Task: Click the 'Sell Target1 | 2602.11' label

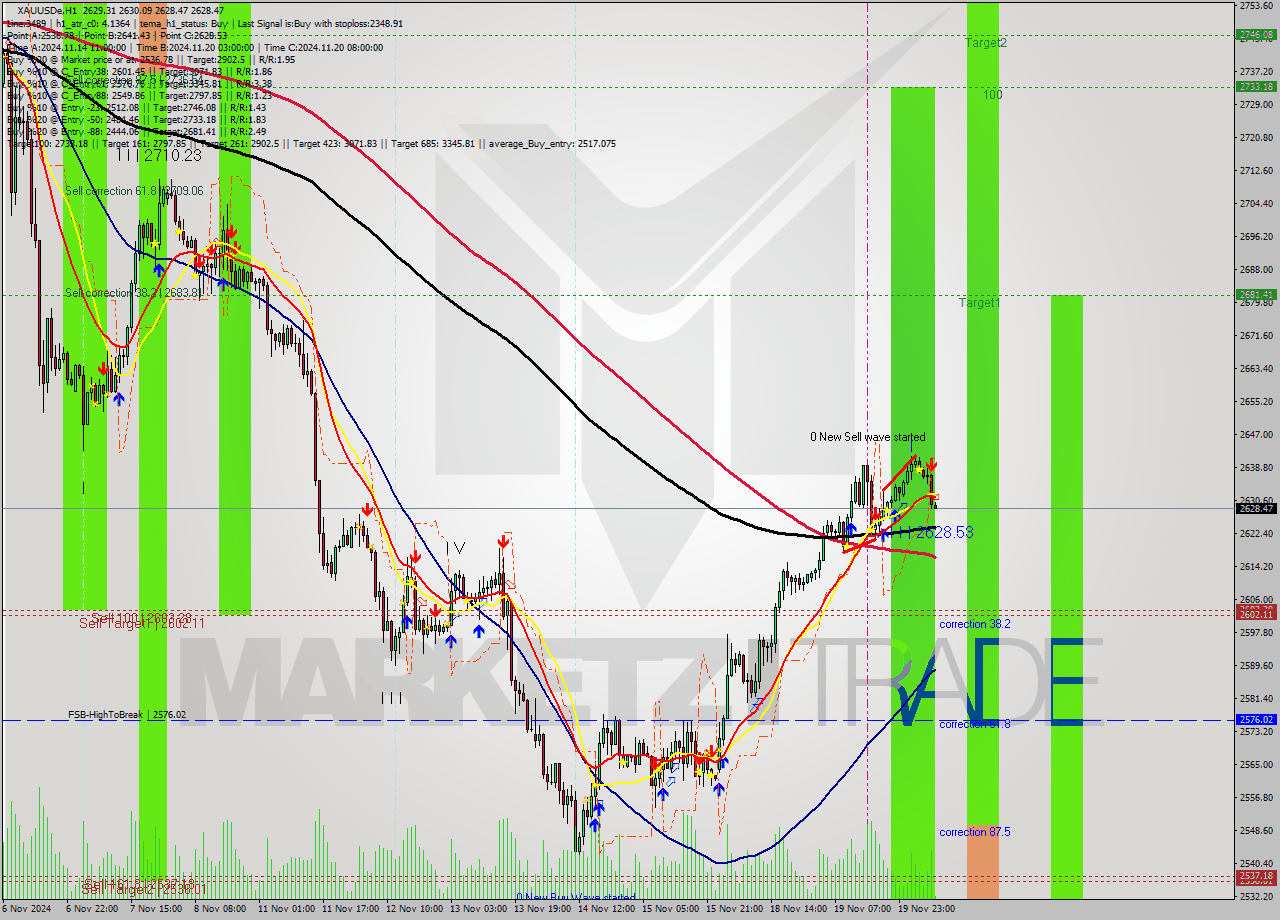Action: click(142, 623)
